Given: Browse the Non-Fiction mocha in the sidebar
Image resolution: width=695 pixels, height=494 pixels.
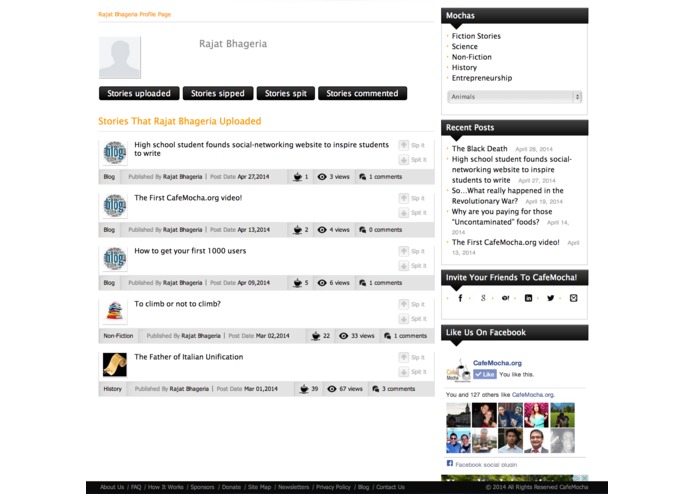Looking at the screenshot, I should click(472, 57).
